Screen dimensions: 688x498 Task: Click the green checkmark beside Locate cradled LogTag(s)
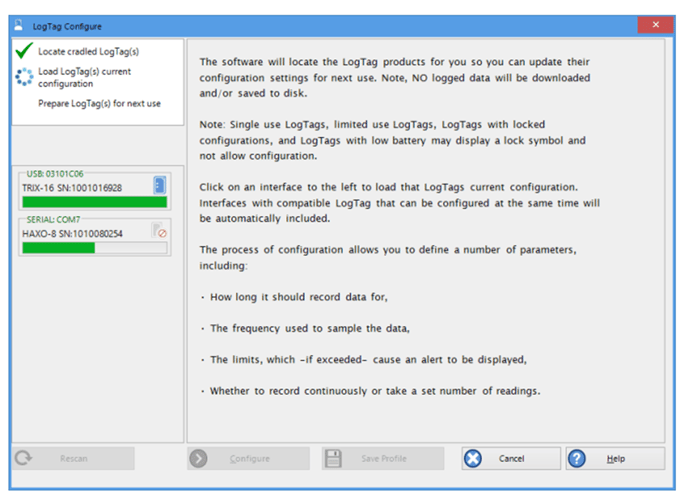(x=24, y=51)
